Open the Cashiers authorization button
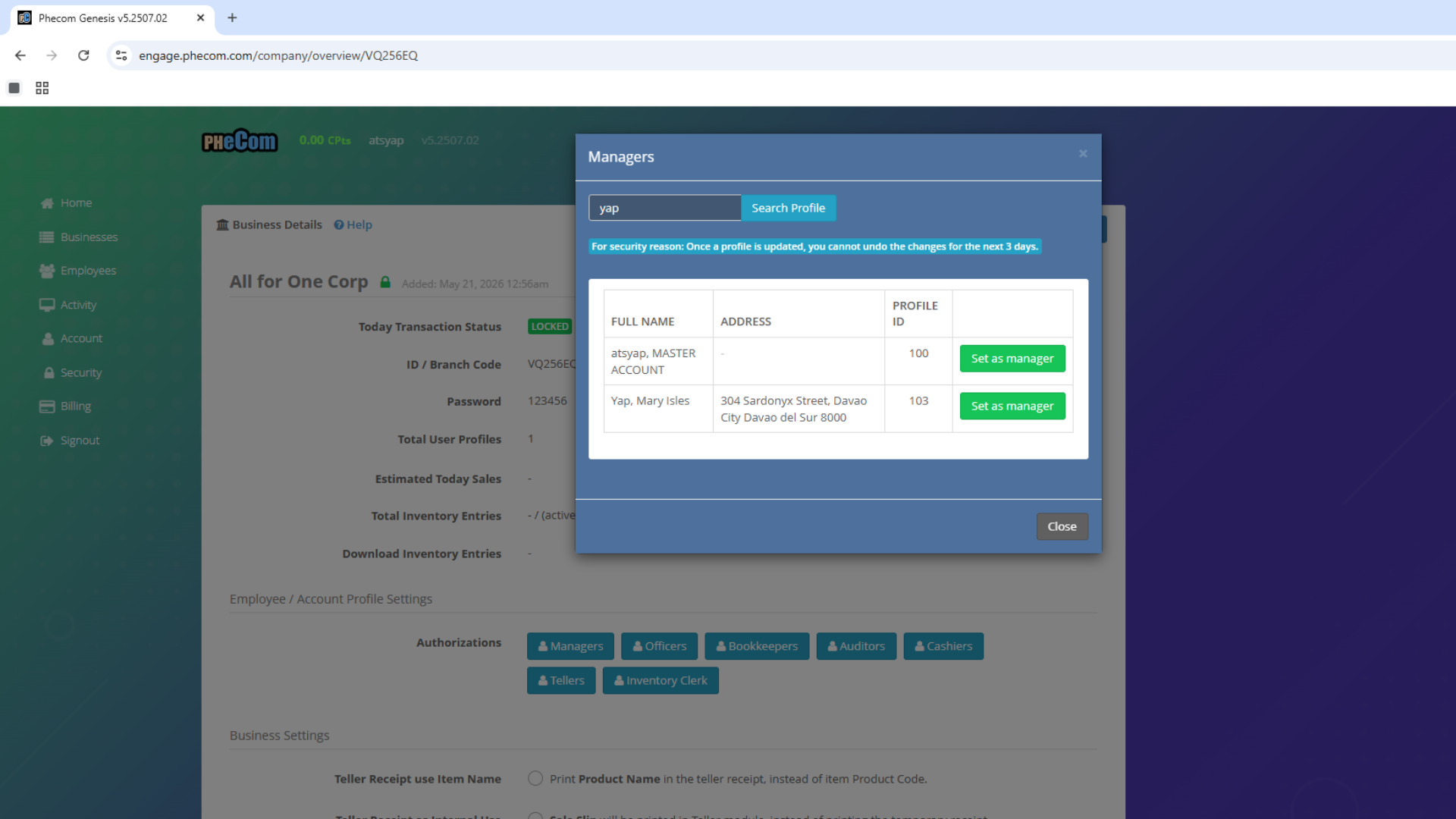This screenshot has height=819, width=1456. point(943,646)
